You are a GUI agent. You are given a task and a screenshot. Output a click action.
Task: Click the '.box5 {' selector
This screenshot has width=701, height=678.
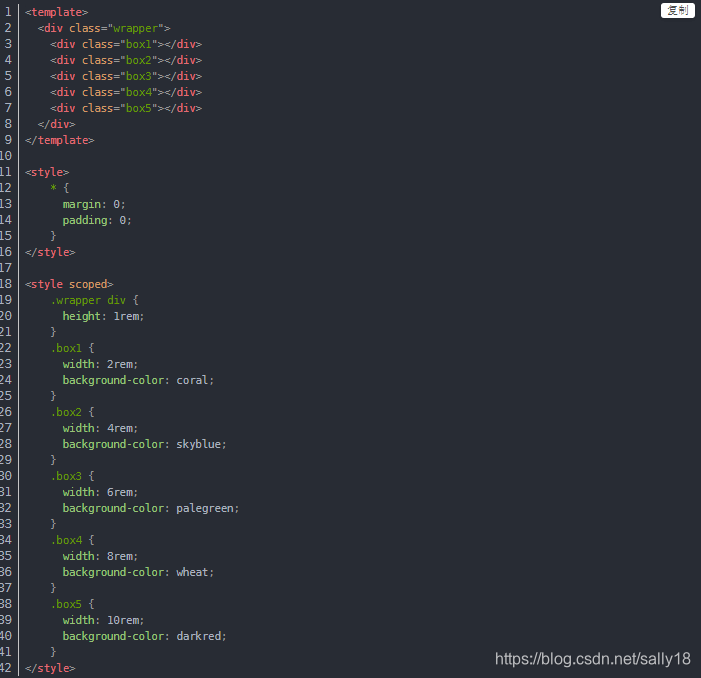(72, 604)
